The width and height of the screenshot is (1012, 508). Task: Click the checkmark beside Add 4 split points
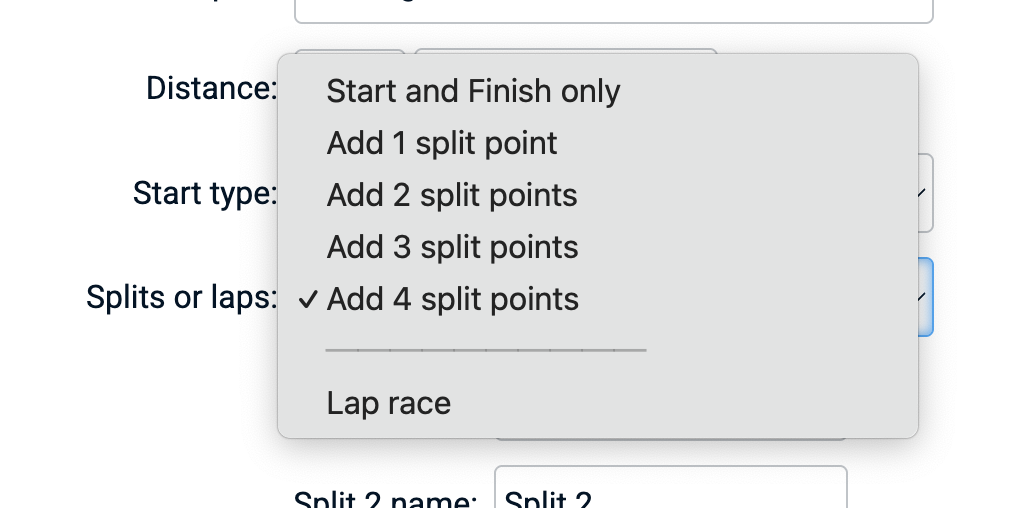point(309,299)
